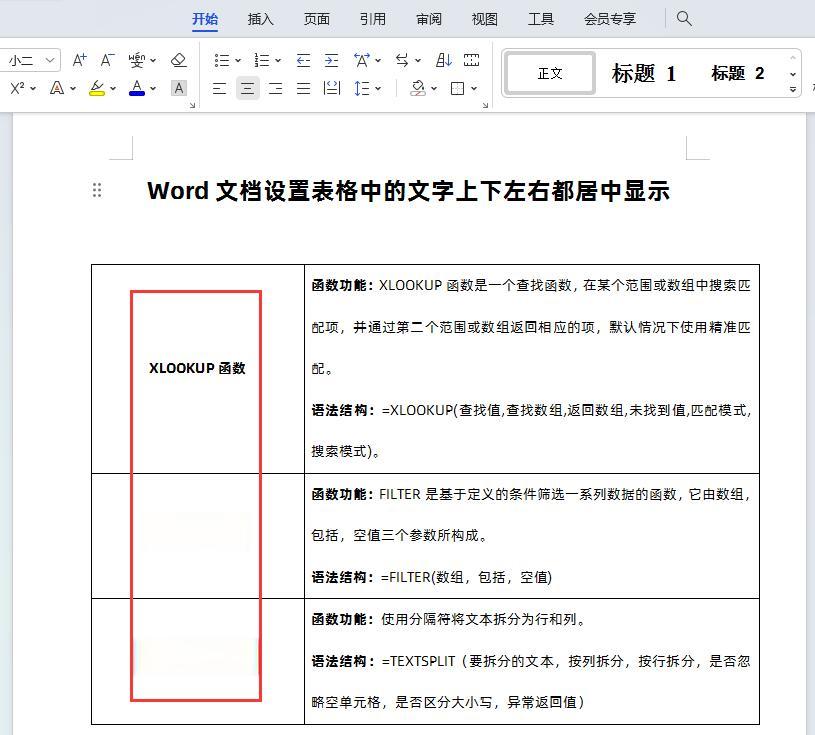Click the decrease indent icon
This screenshot has height=735, width=815.
pos(304,60)
